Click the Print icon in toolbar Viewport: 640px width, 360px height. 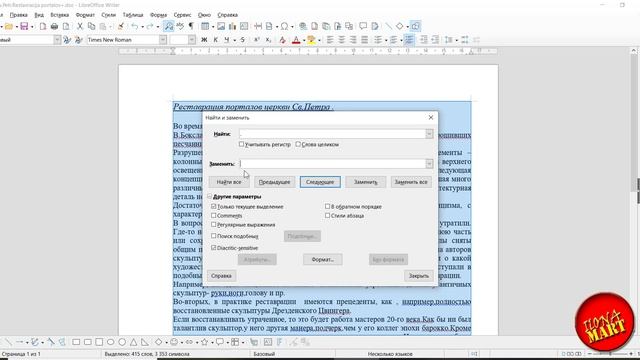54,27
